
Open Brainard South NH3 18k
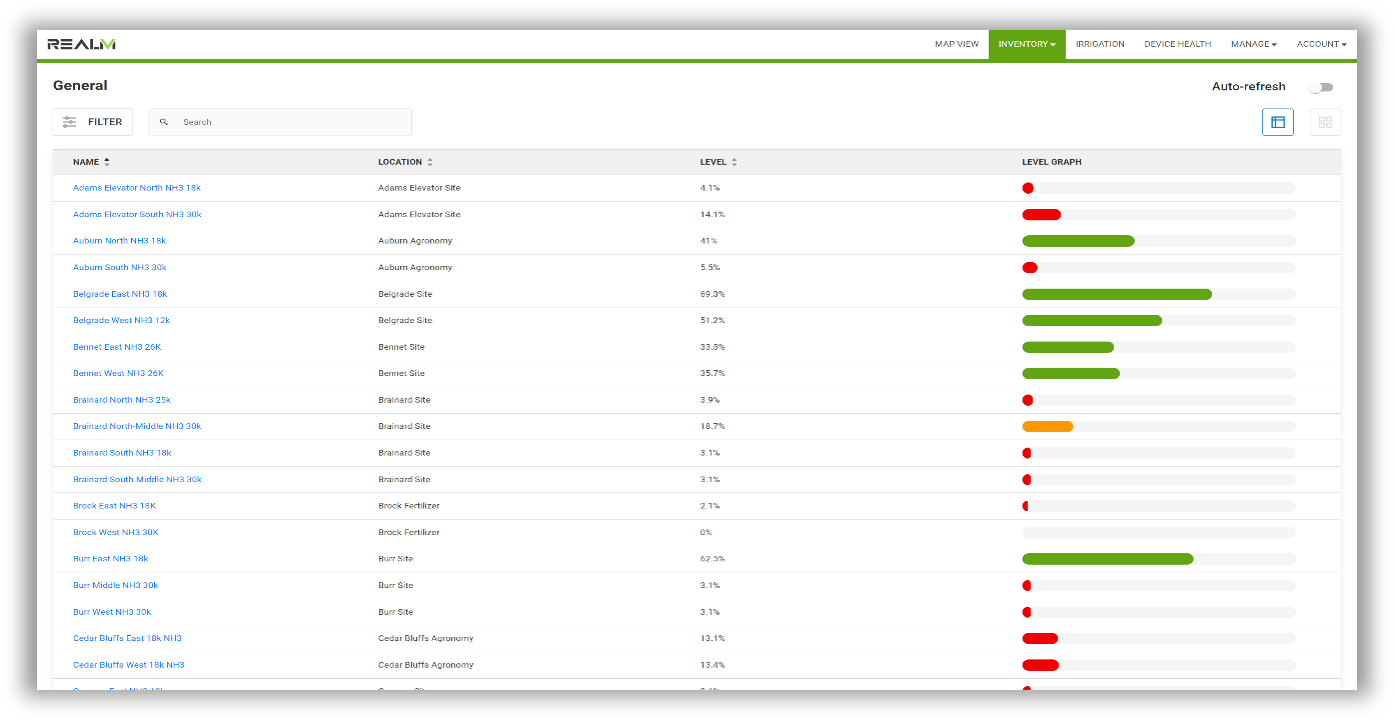coord(122,453)
